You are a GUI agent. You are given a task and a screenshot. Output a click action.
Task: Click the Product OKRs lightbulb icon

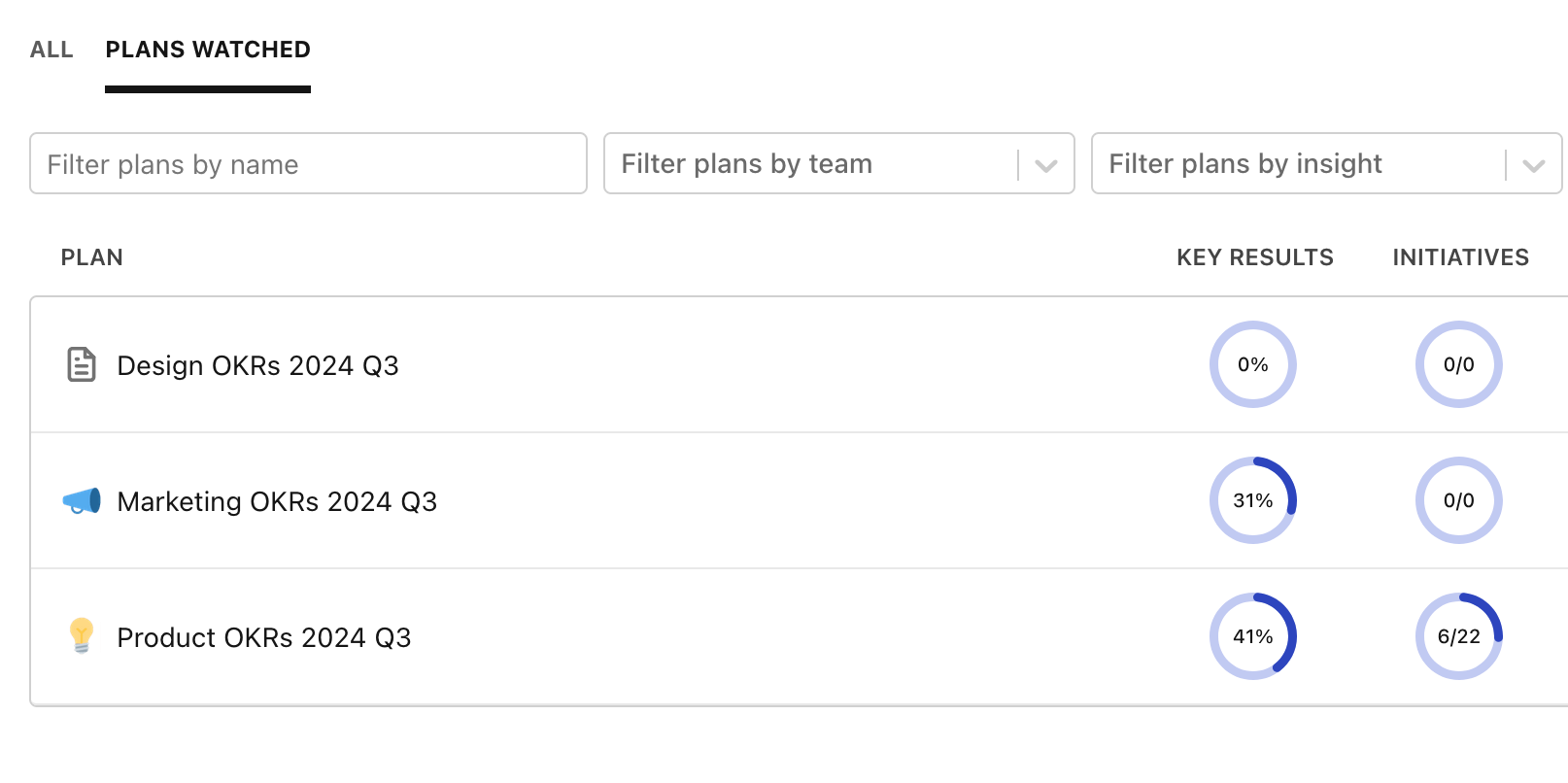82,635
